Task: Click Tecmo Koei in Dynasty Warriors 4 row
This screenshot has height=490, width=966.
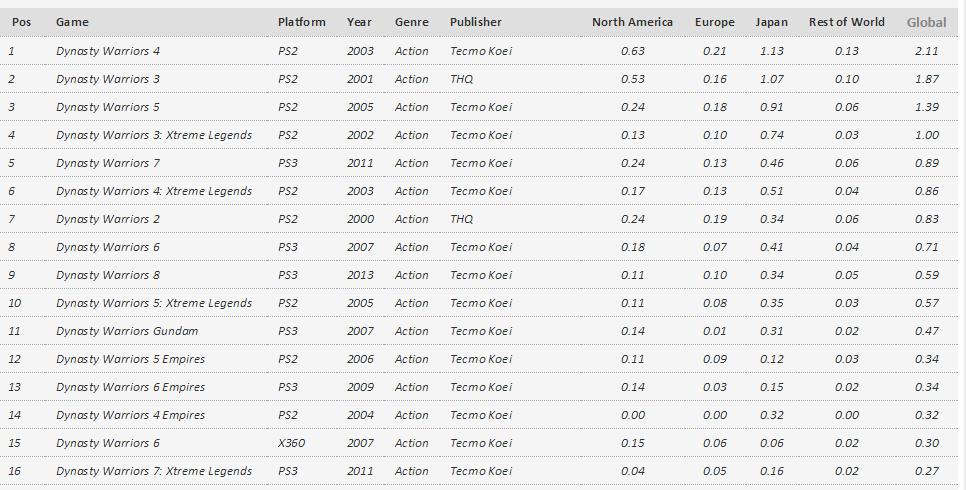Action: (x=481, y=51)
